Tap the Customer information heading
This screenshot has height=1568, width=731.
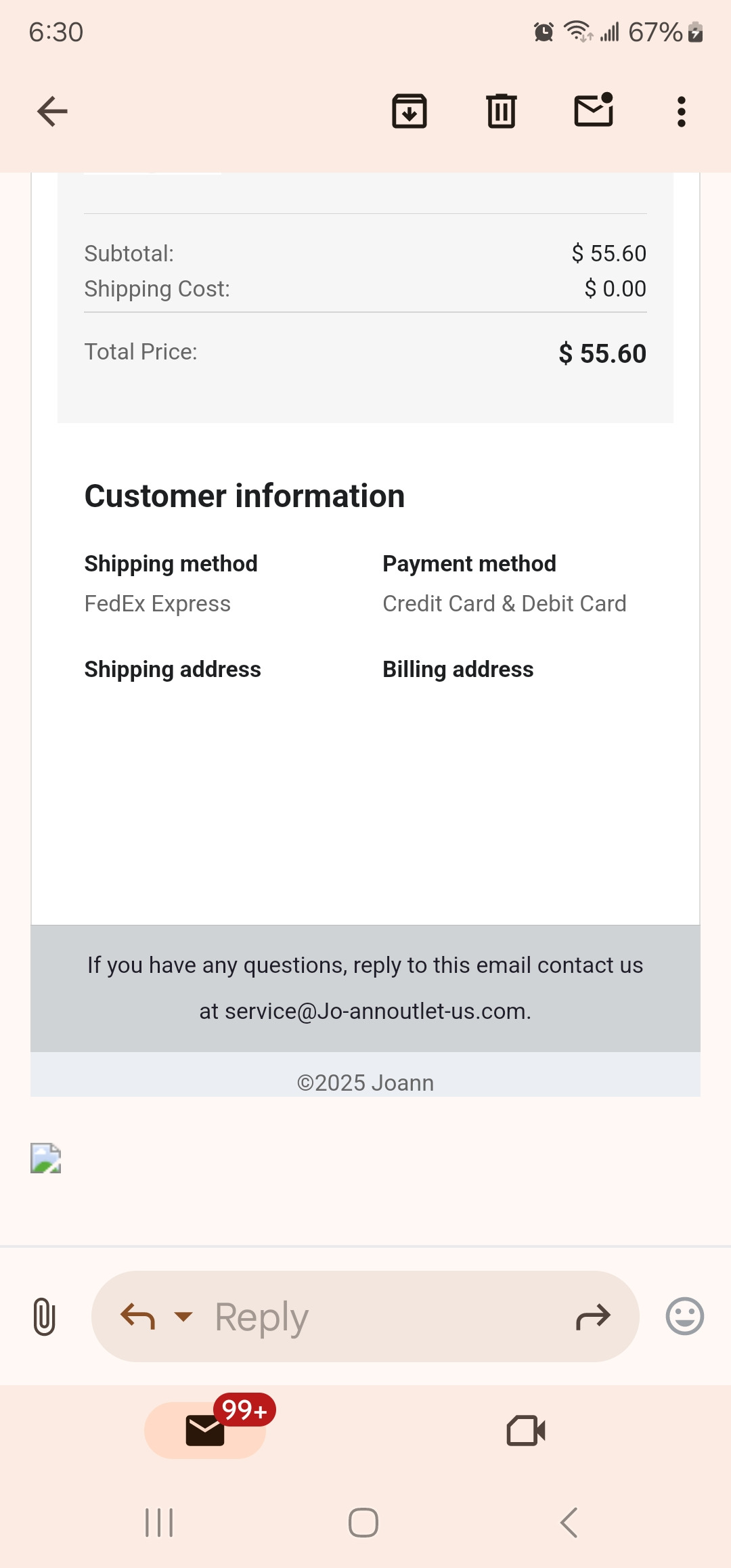(x=244, y=496)
